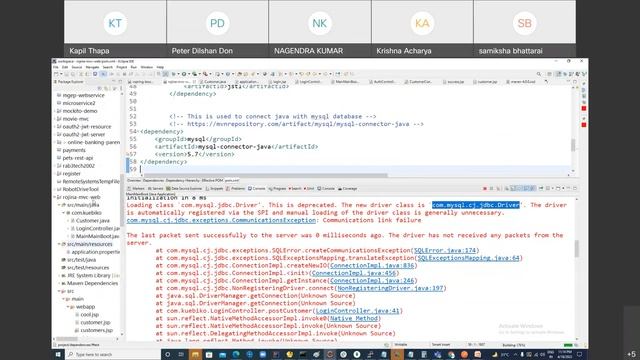640x360 pixels.
Task: Open customers.jsp in webapp folder
Action: (96, 331)
